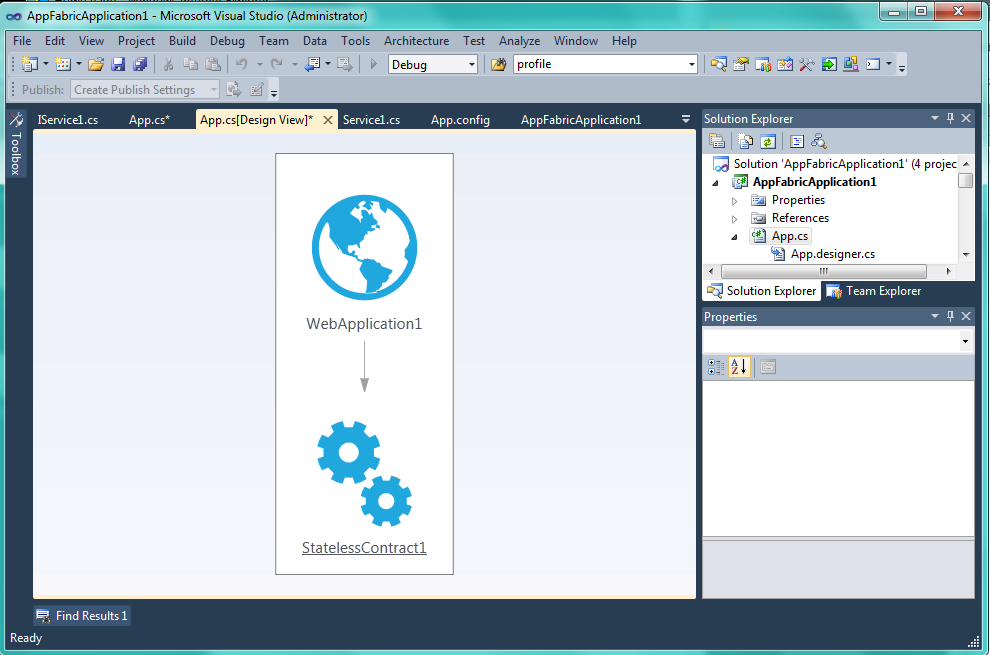Viewport: 990px width, 655px height.
Task: Switch to the App.config tab
Action: point(460,119)
